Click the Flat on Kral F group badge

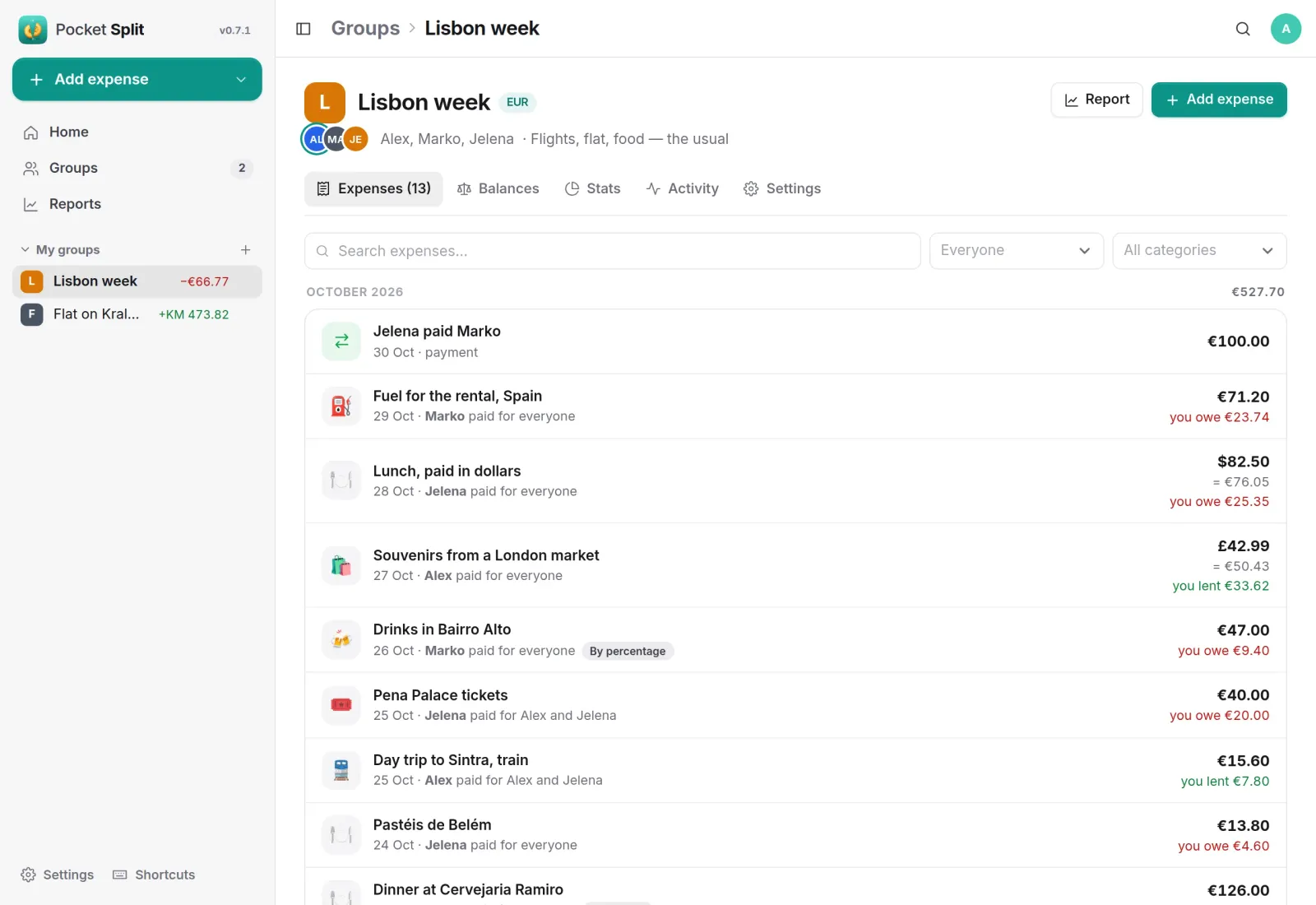[x=31, y=314]
